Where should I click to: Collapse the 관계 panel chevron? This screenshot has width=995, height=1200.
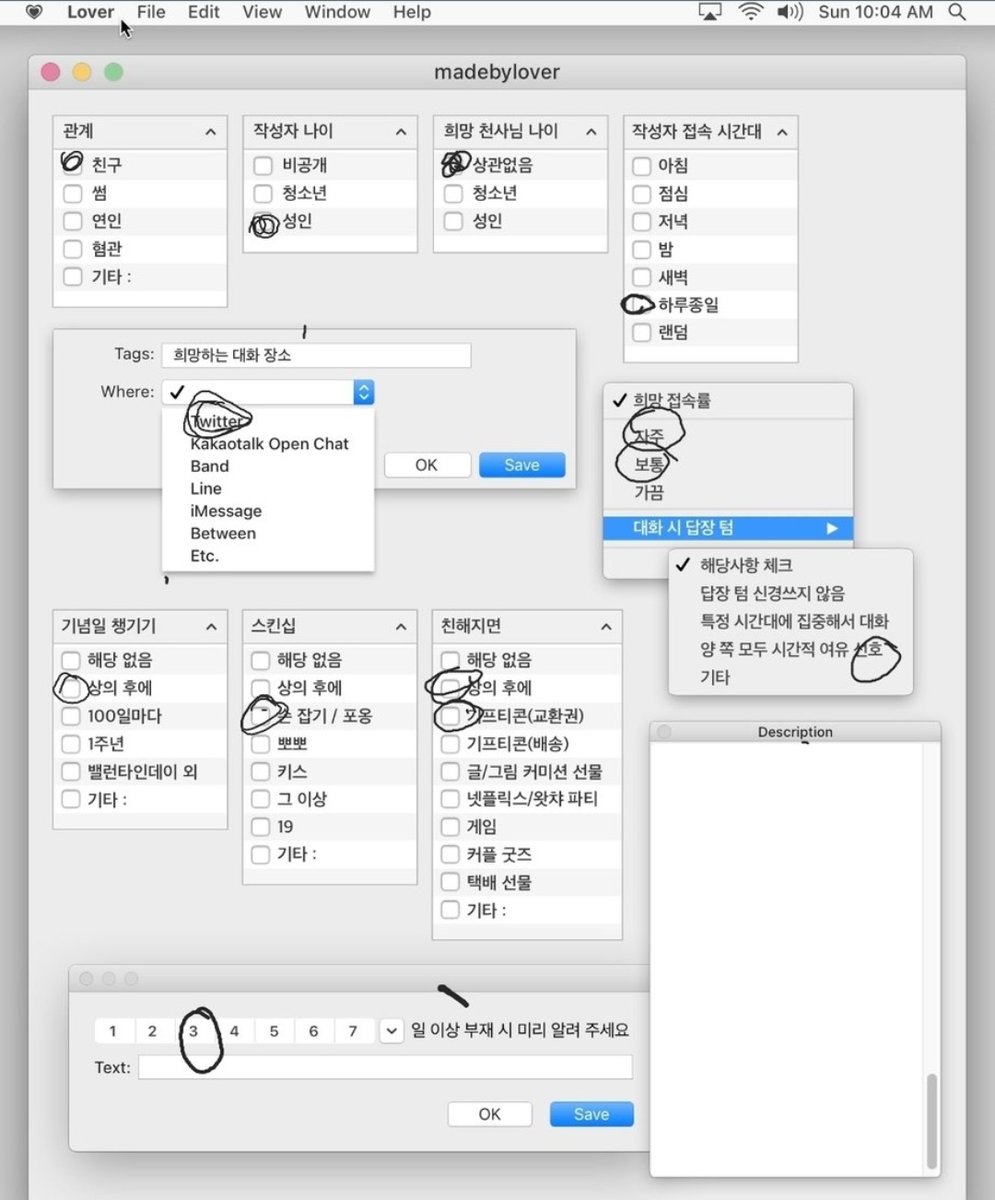click(x=210, y=132)
